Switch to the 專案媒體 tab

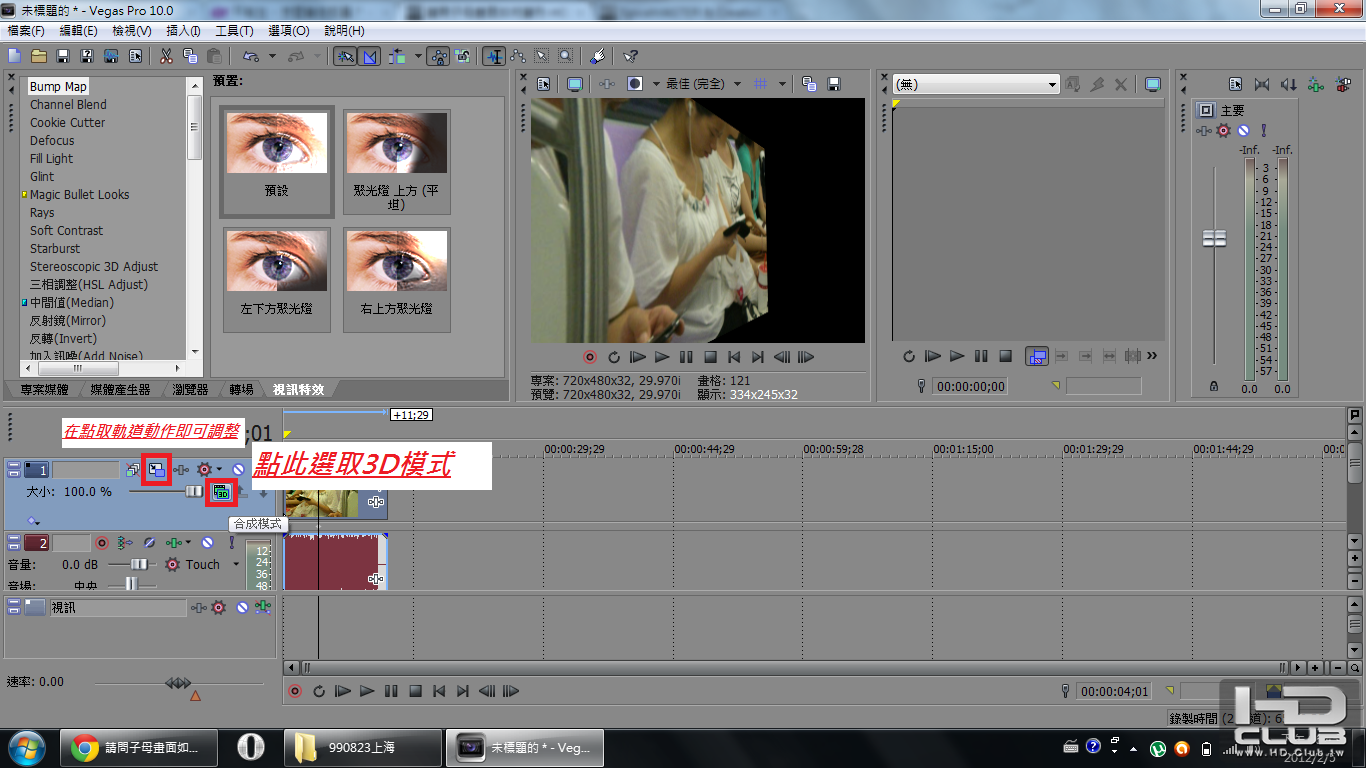(x=44, y=389)
